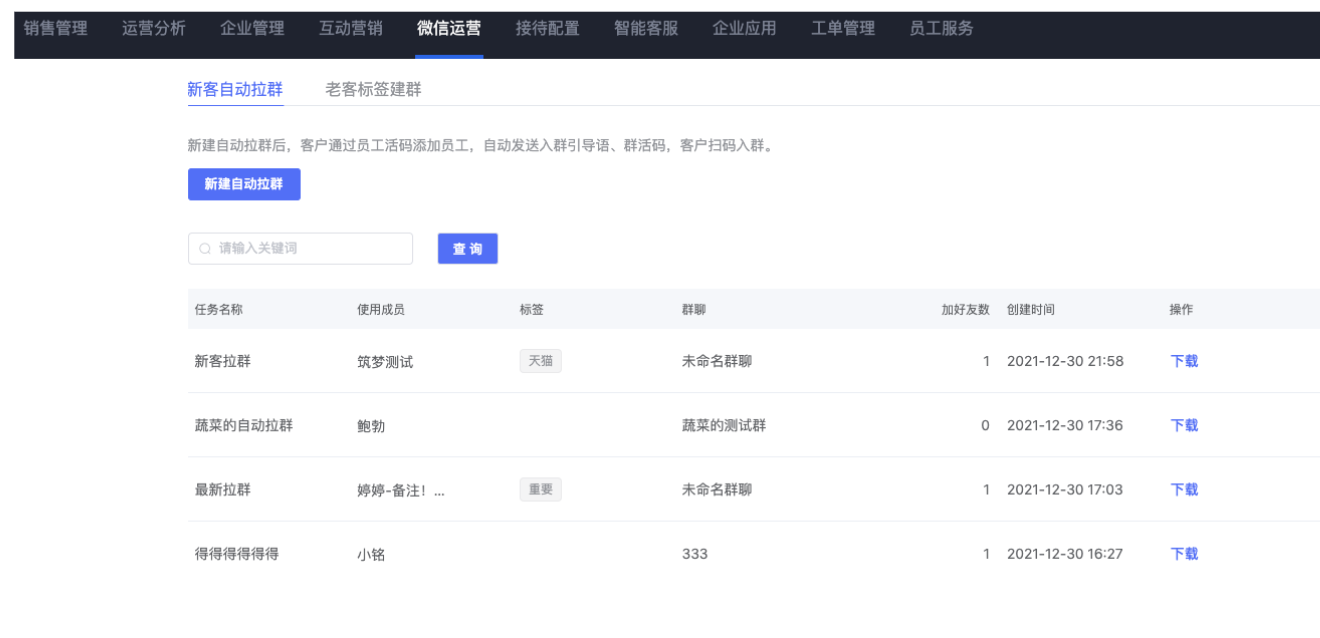The width and height of the screenshot is (1320, 638).
Task: Open the 销售管理 menu
Action: tap(55, 29)
